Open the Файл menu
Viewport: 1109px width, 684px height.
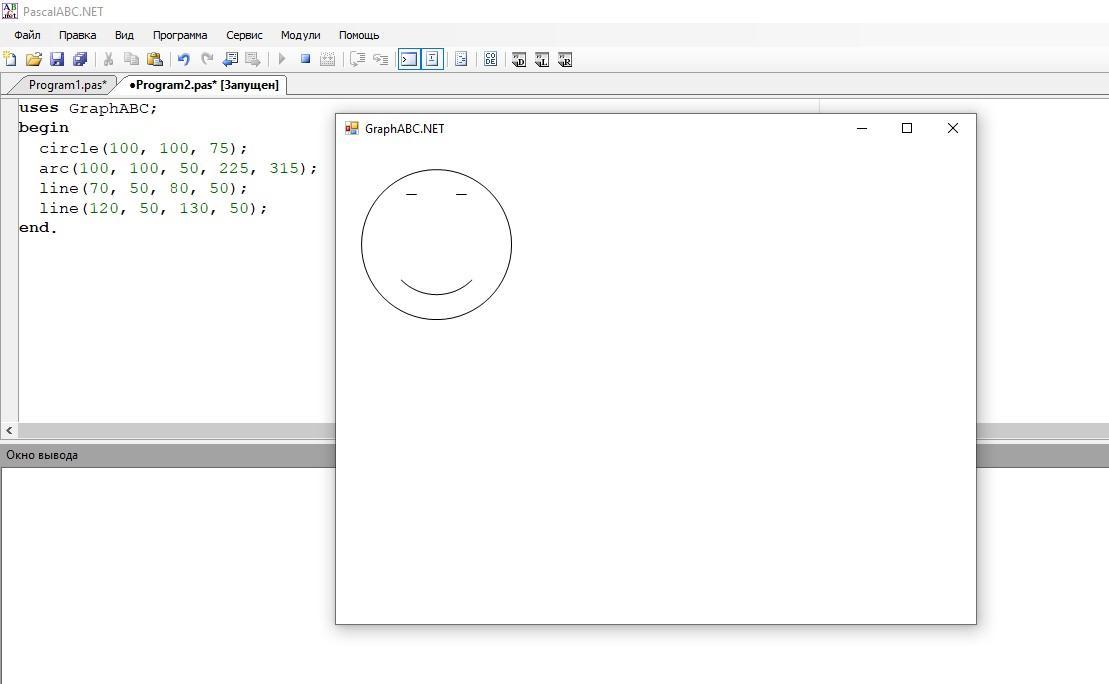coord(27,35)
